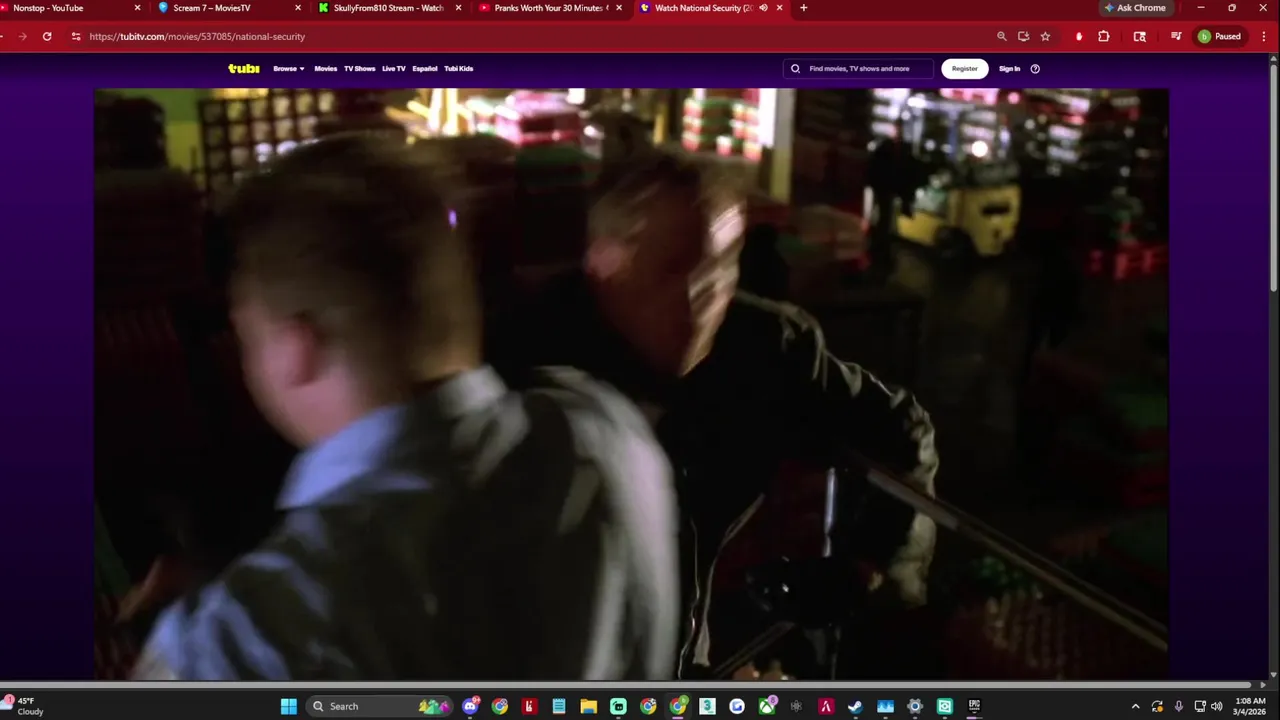1280x720 pixels.
Task: Click the Sign In link
Action: pos(1010,69)
